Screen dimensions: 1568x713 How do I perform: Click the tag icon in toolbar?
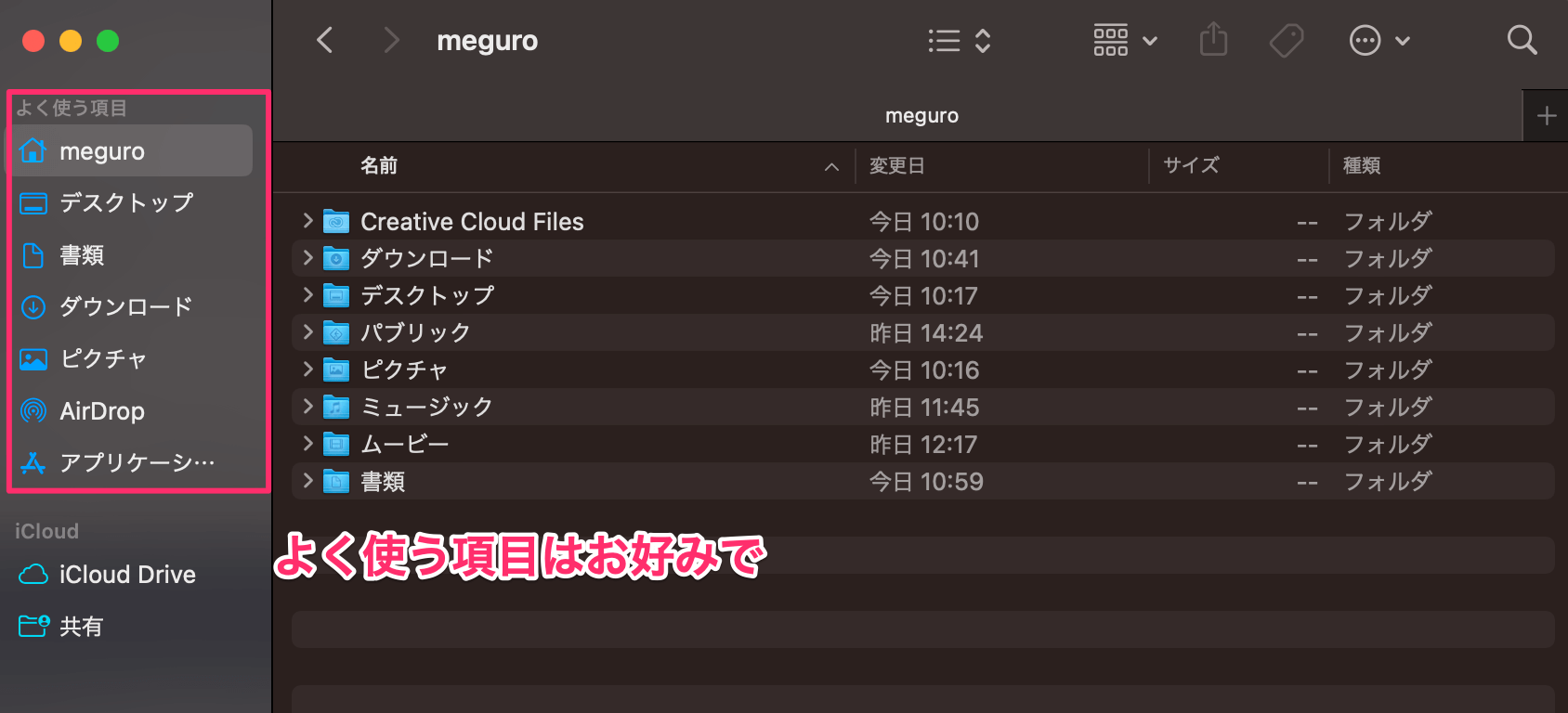point(1286,41)
